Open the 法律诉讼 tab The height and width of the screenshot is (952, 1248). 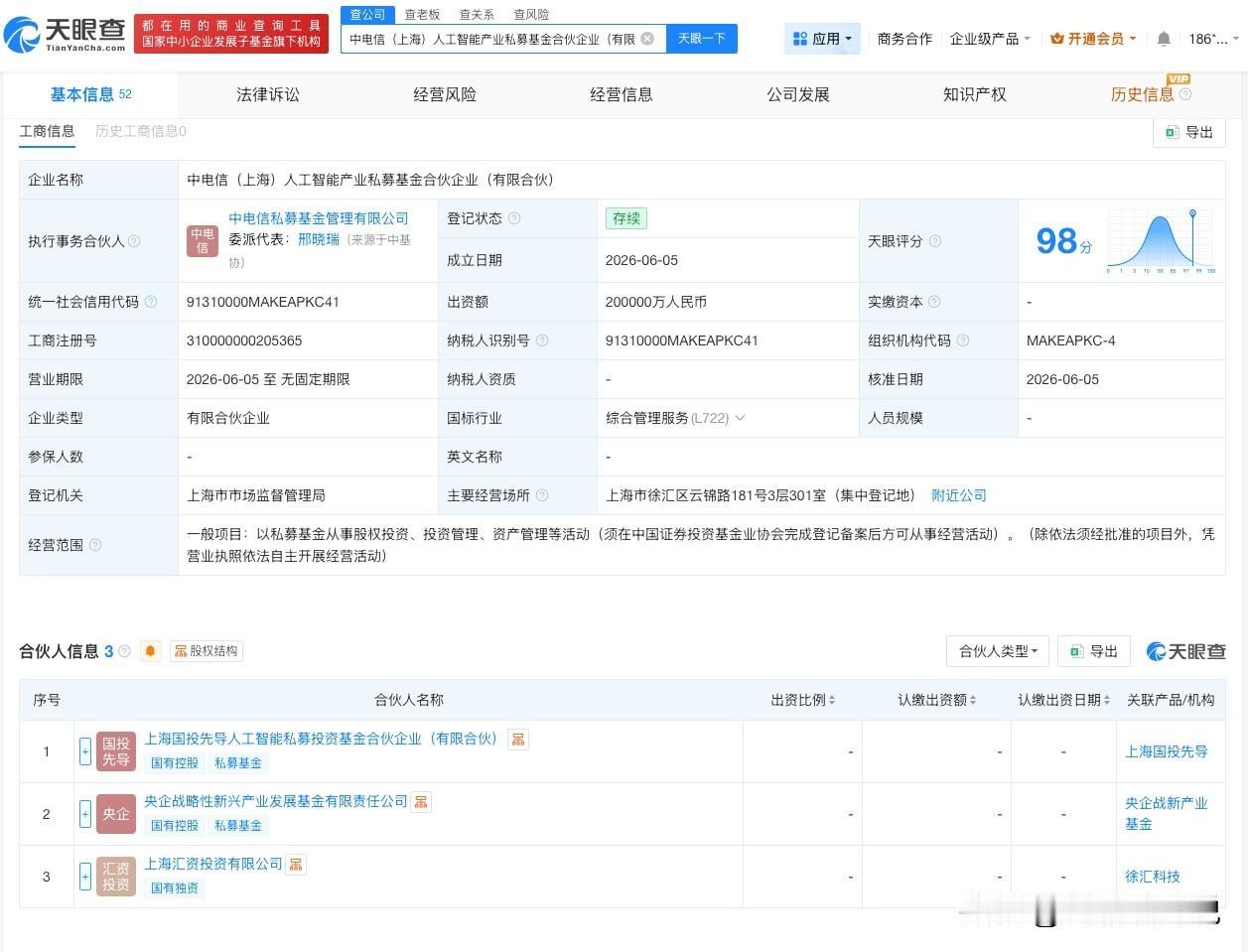pos(268,94)
